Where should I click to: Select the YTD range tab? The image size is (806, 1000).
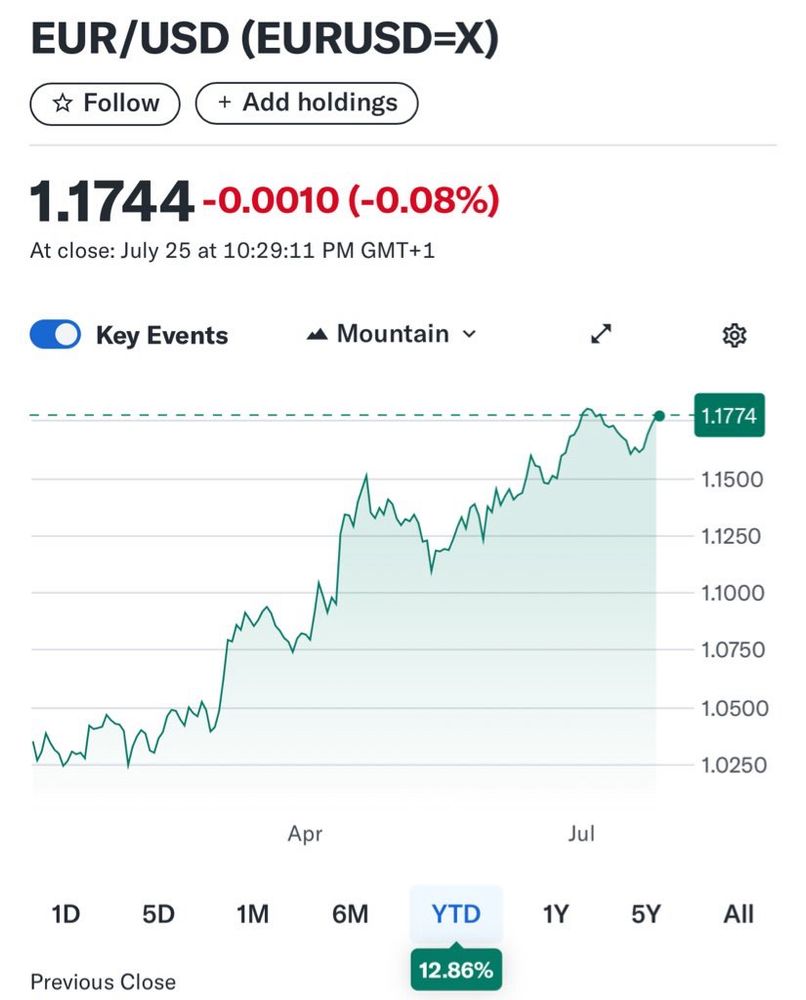click(456, 914)
